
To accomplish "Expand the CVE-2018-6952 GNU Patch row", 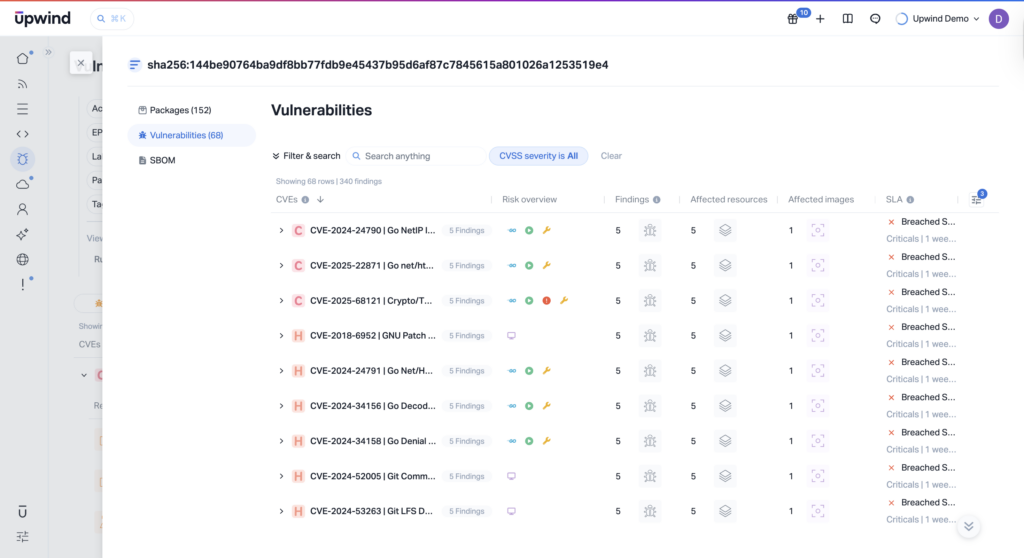I will [281, 336].
